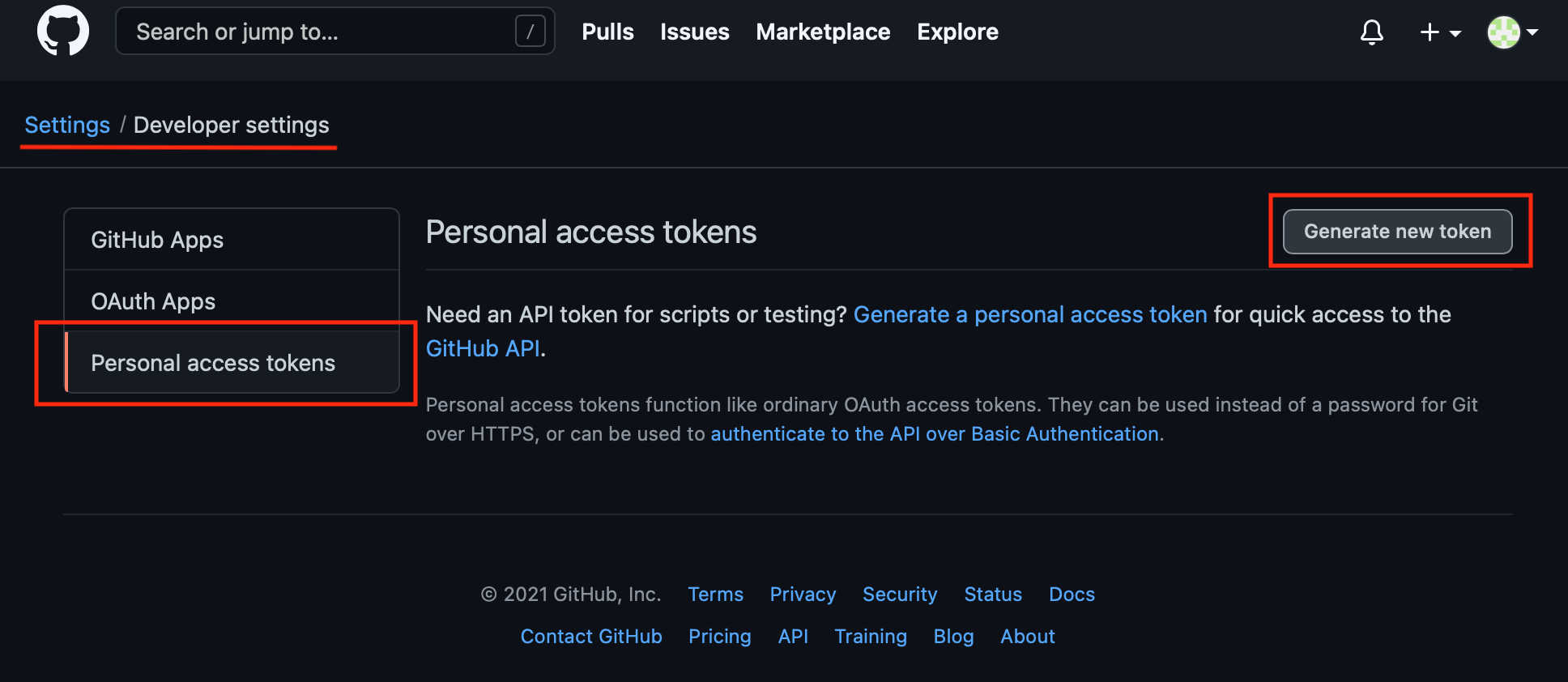Go to Pulls in top navigation

607,32
